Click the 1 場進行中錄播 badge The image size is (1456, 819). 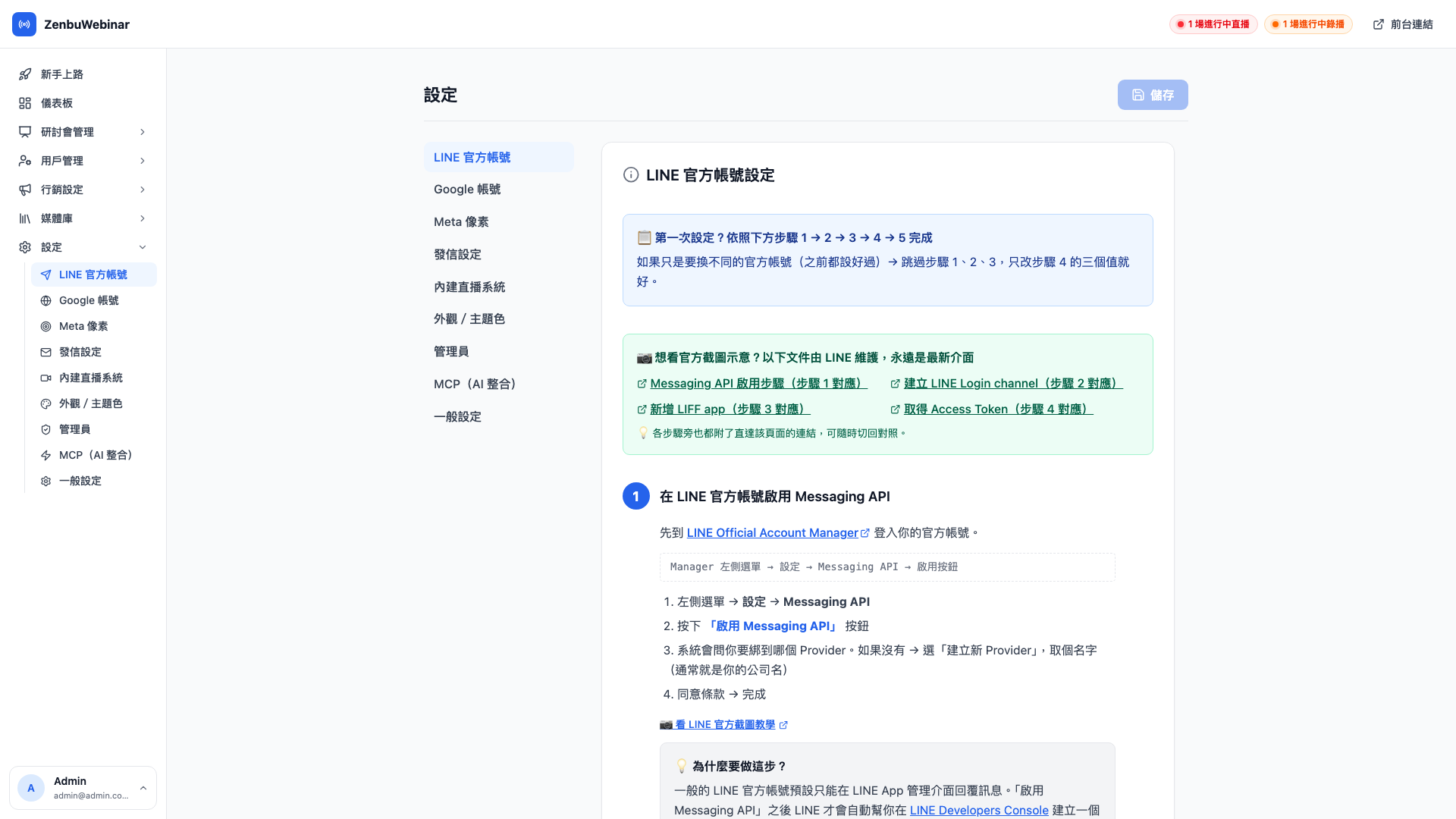click(1308, 24)
